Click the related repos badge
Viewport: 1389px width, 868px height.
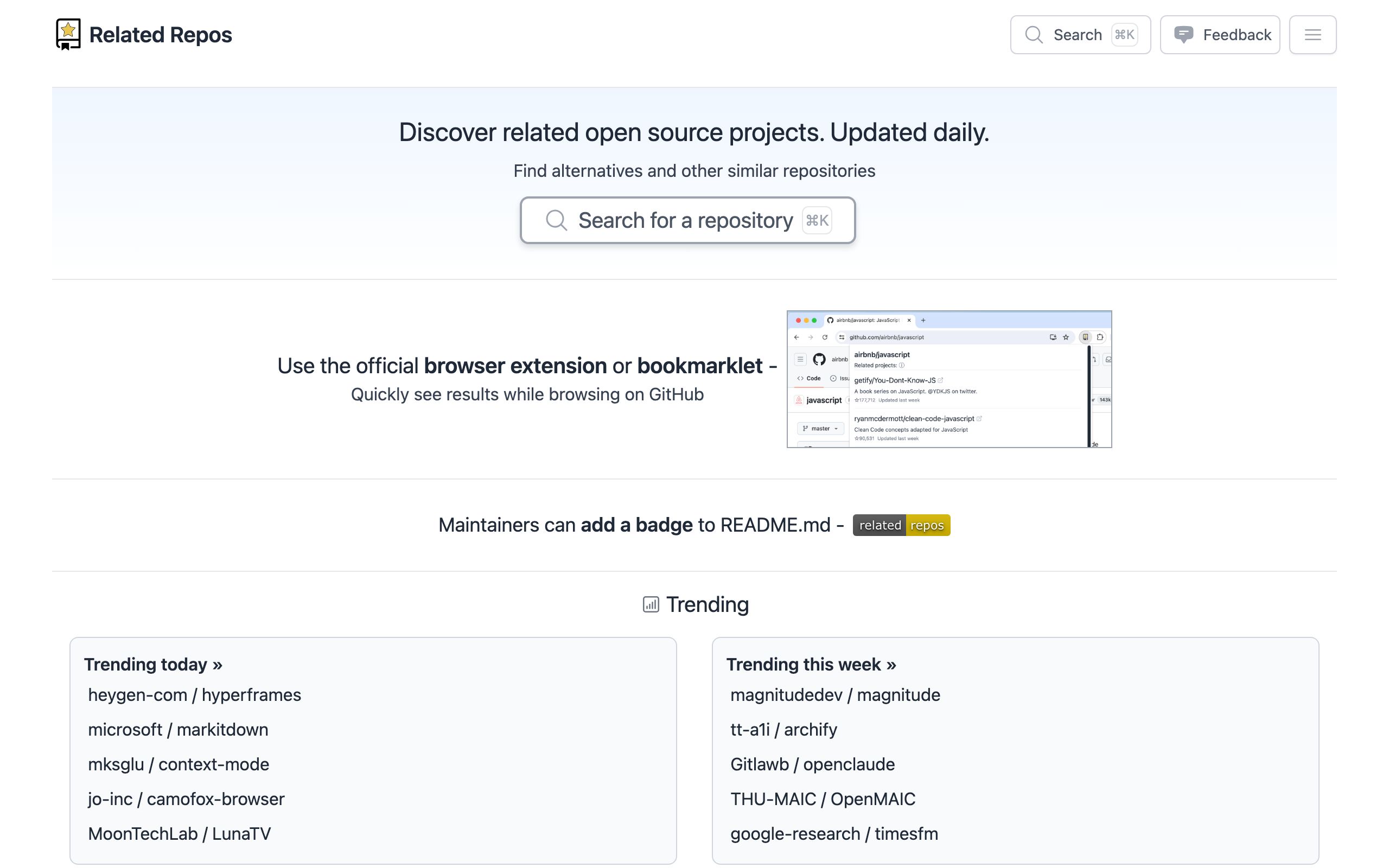pyautogui.click(x=901, y=525)
